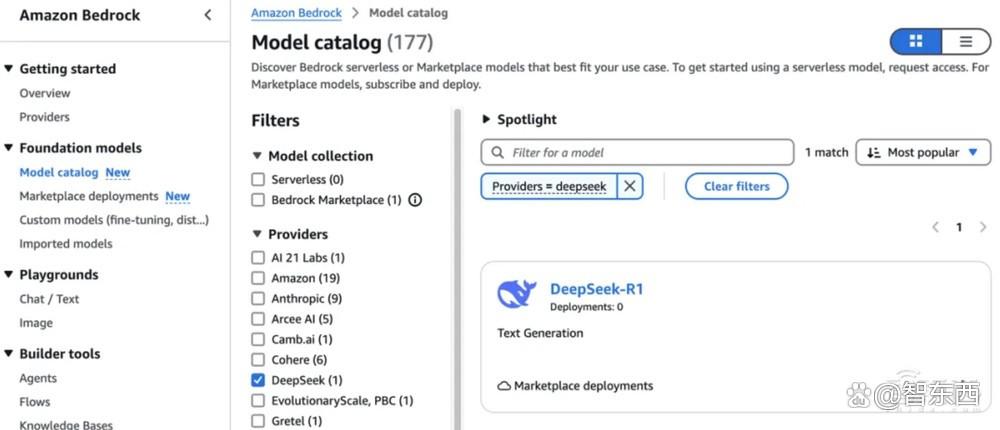
Task: Collapse Foundation models section
Action: click(8, 148)
